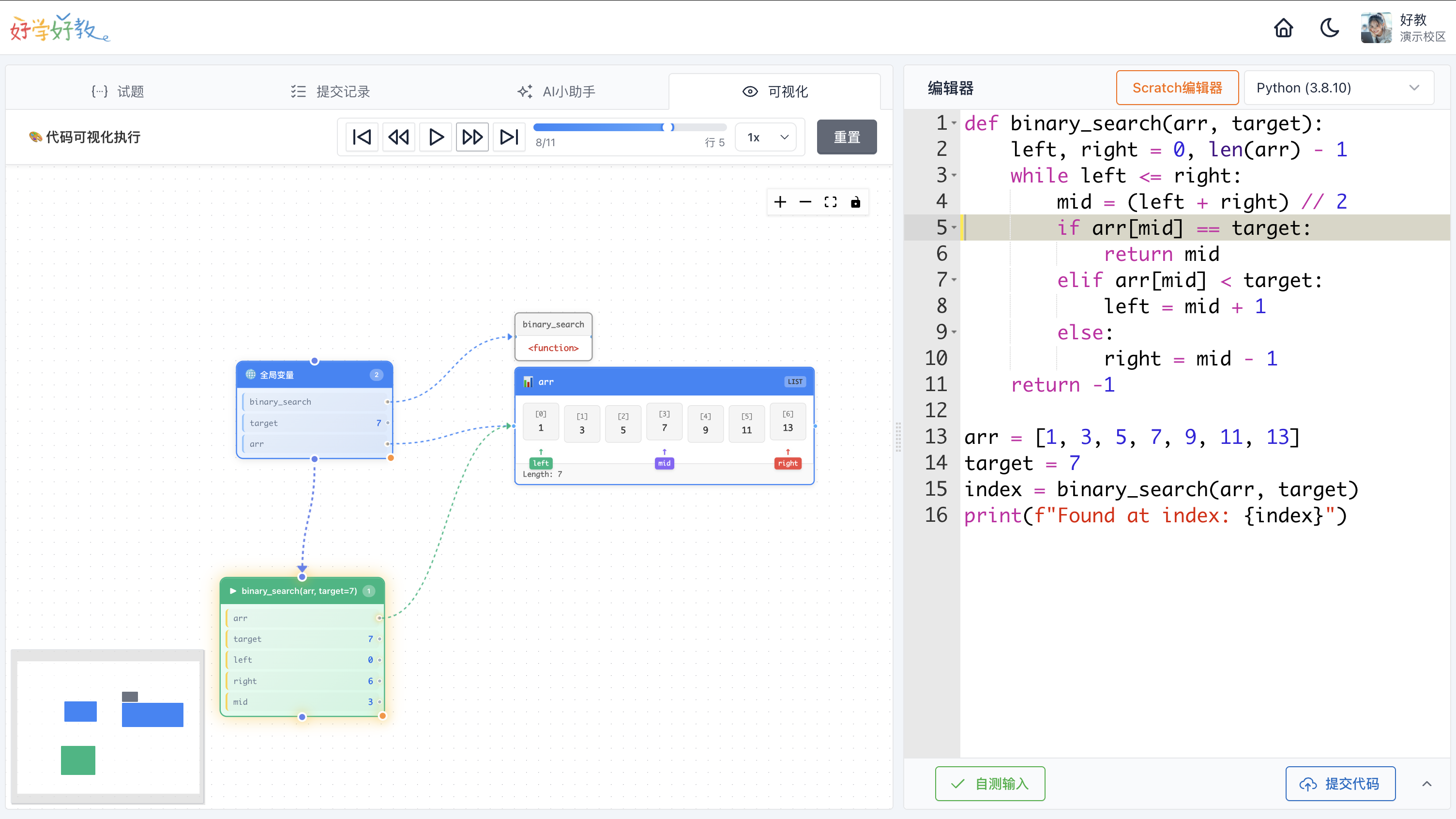Screen dimensions: 1456x819
Task: Go to home page icon
Action: tap(1283, 28)
